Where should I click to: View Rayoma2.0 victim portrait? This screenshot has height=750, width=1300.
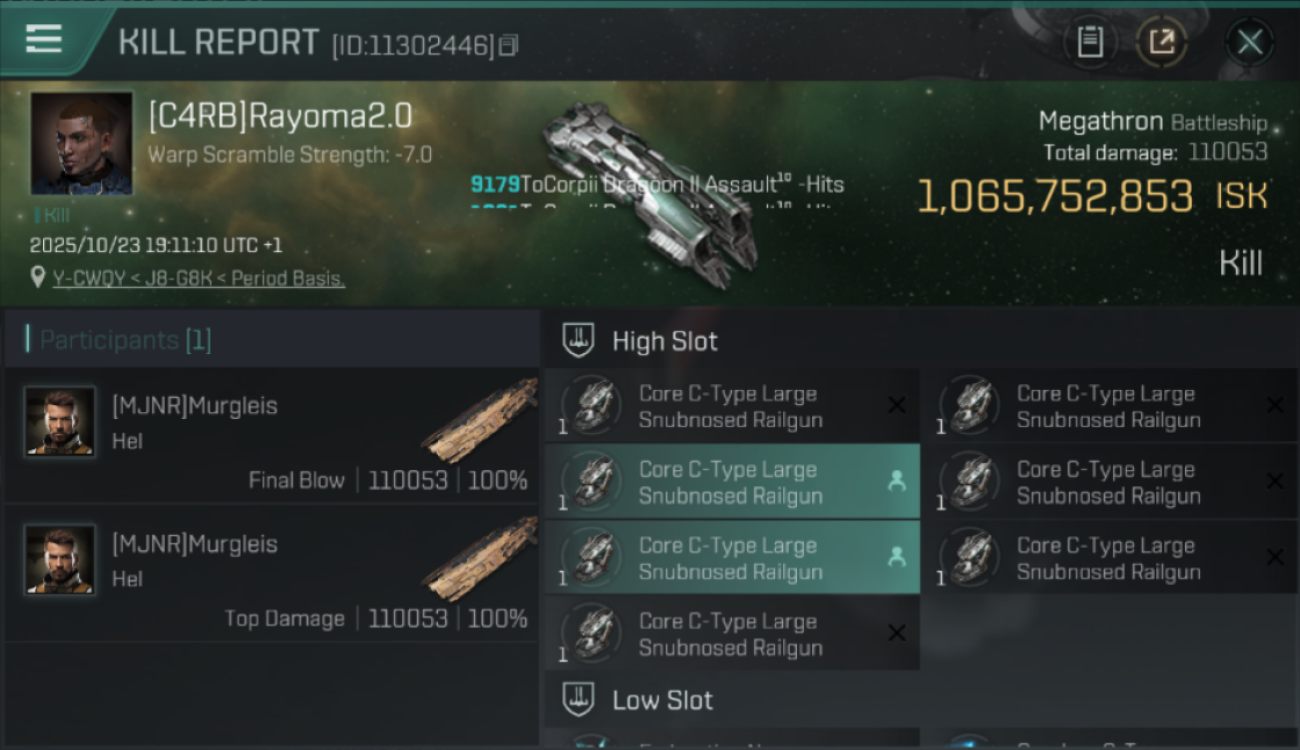pyautogui.click(x=81, y=143)
